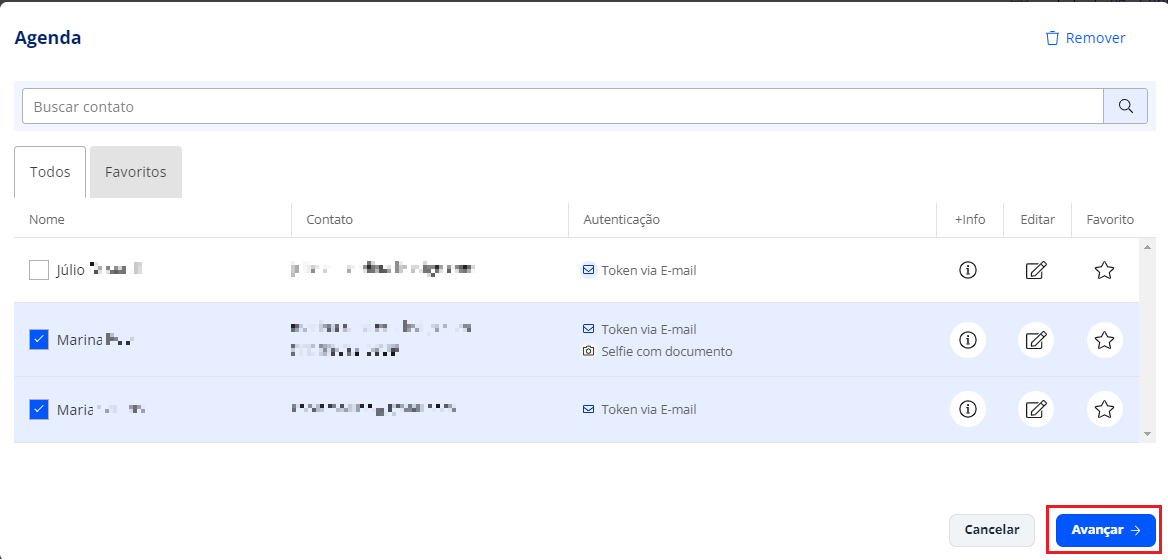Viewport: 1168px width, 560px height.
Task: Edit the Júlio contact
Action: click(1036, 270)
